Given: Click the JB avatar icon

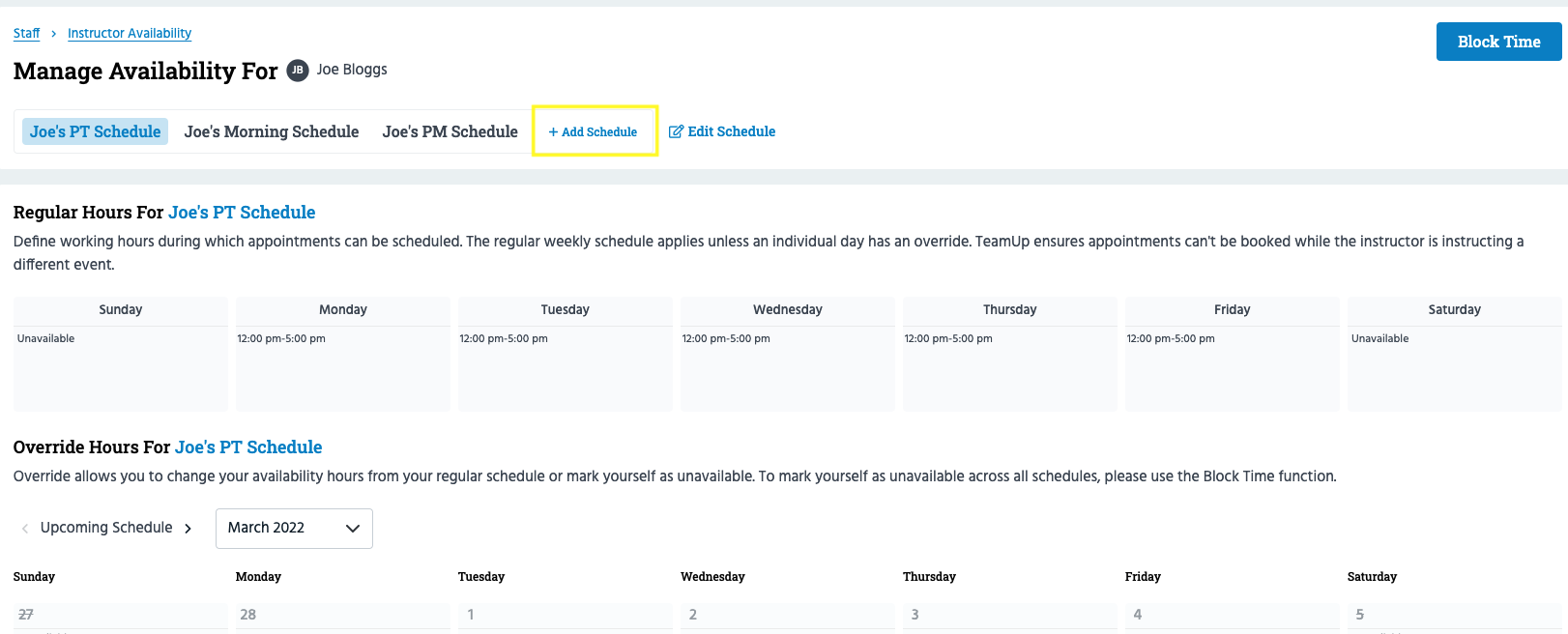Looking at the screenshot, I should tap(298, 71).
